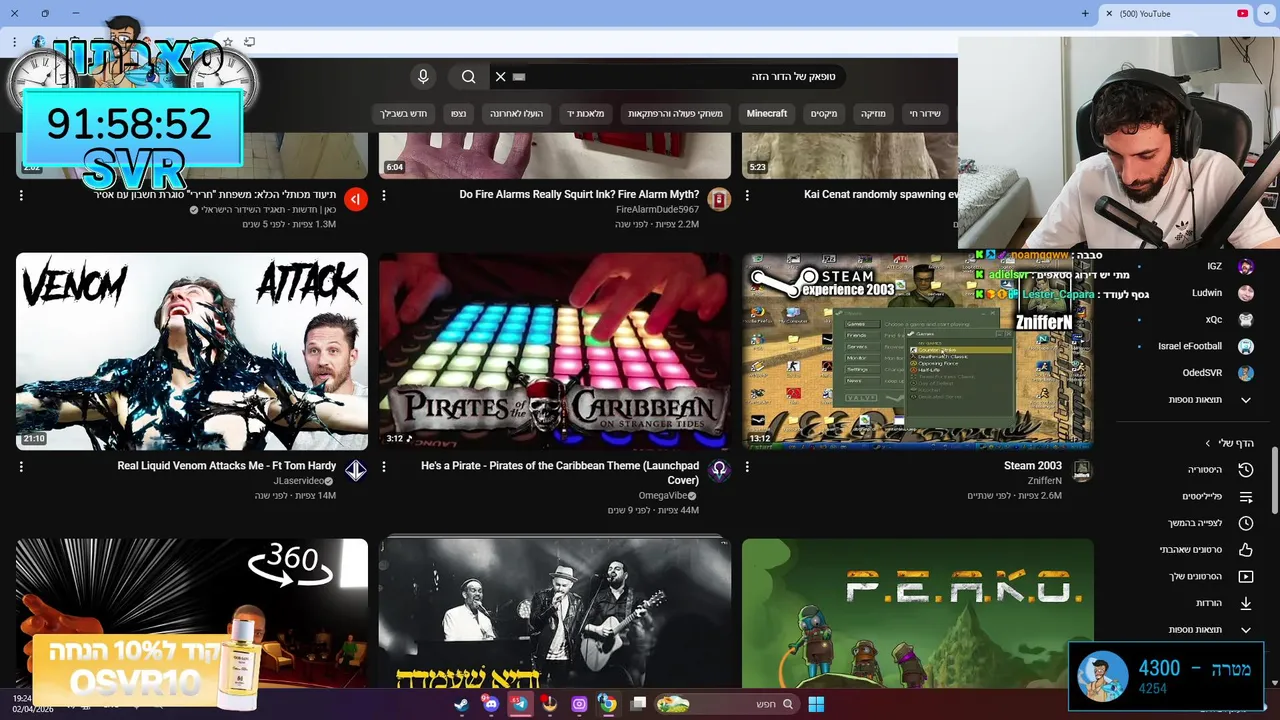1280x720 pixels.
Task: Click the red כאן news channel avatar
Action: tap(355, 199)
